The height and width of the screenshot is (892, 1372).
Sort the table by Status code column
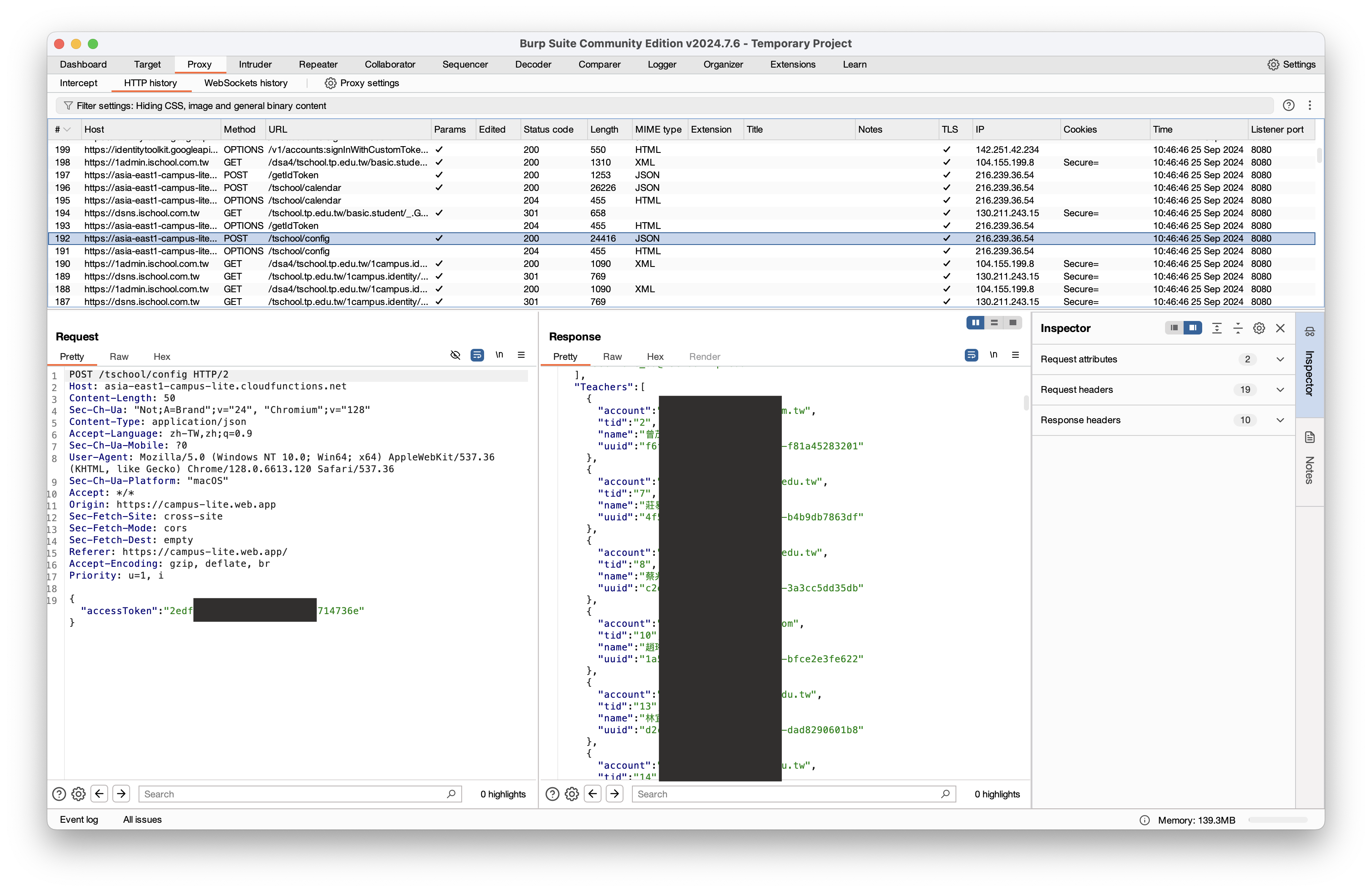pos(553,130)
